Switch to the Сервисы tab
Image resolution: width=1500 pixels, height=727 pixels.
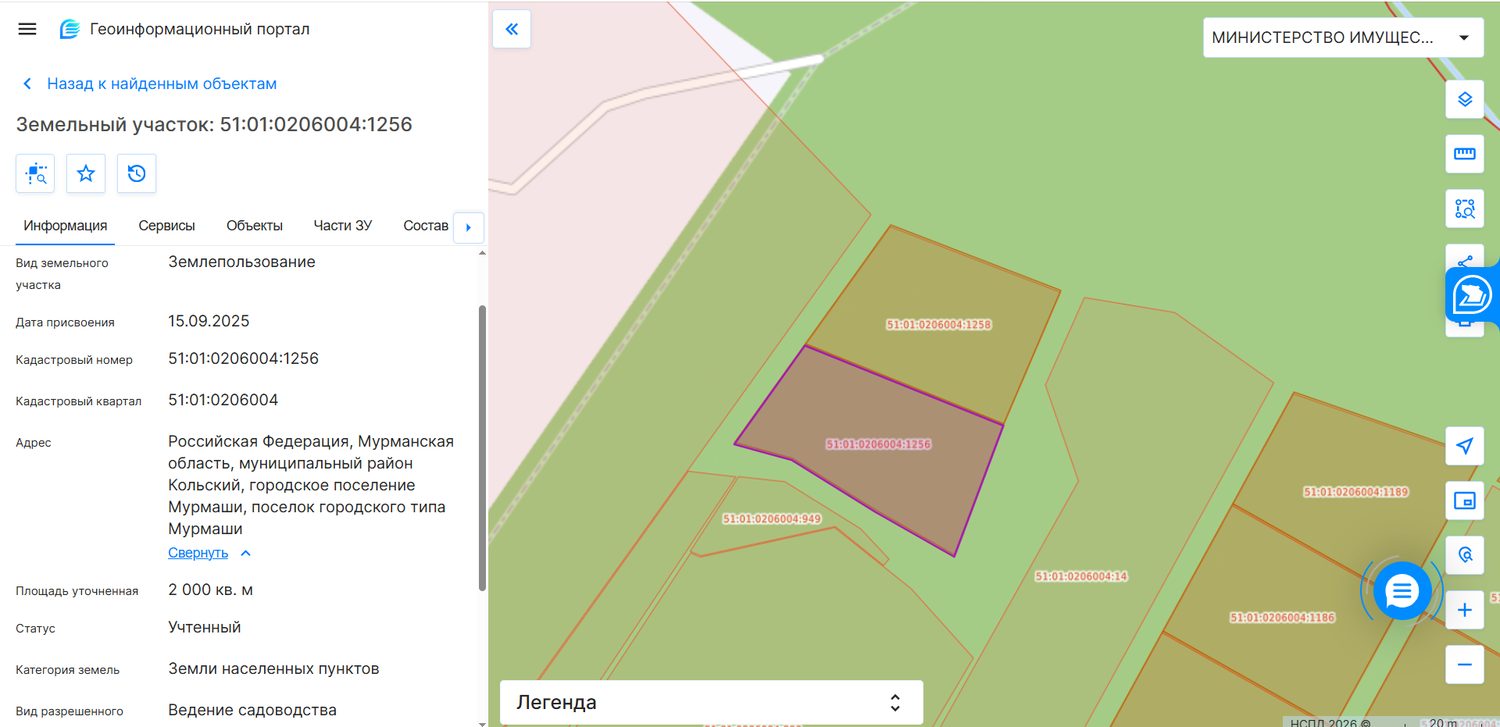(167, 226)
